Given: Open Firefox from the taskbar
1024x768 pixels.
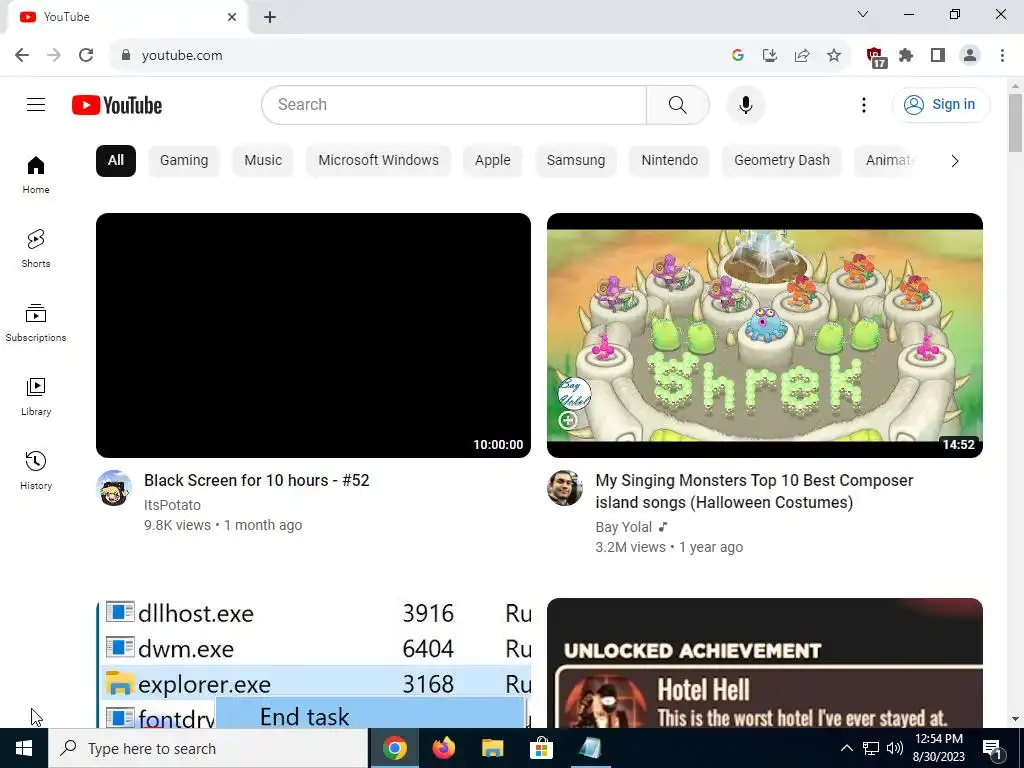Looking at the screenshot, I should coord(443,748).
